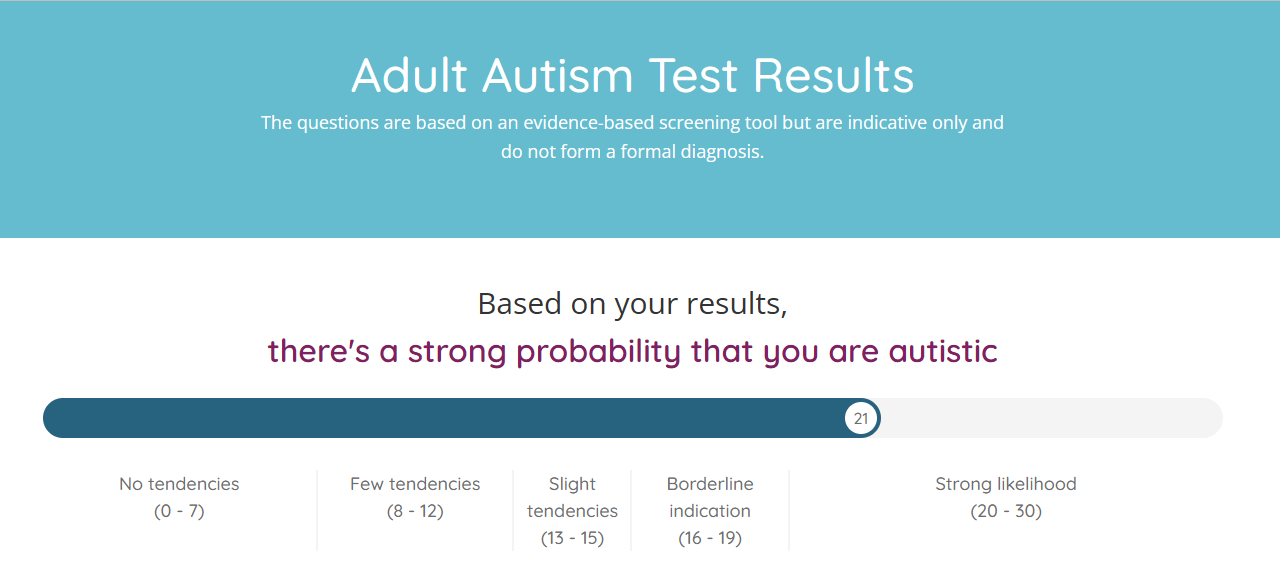Click the score marker showing 21

pyautogui.click(x=861, y=418)
